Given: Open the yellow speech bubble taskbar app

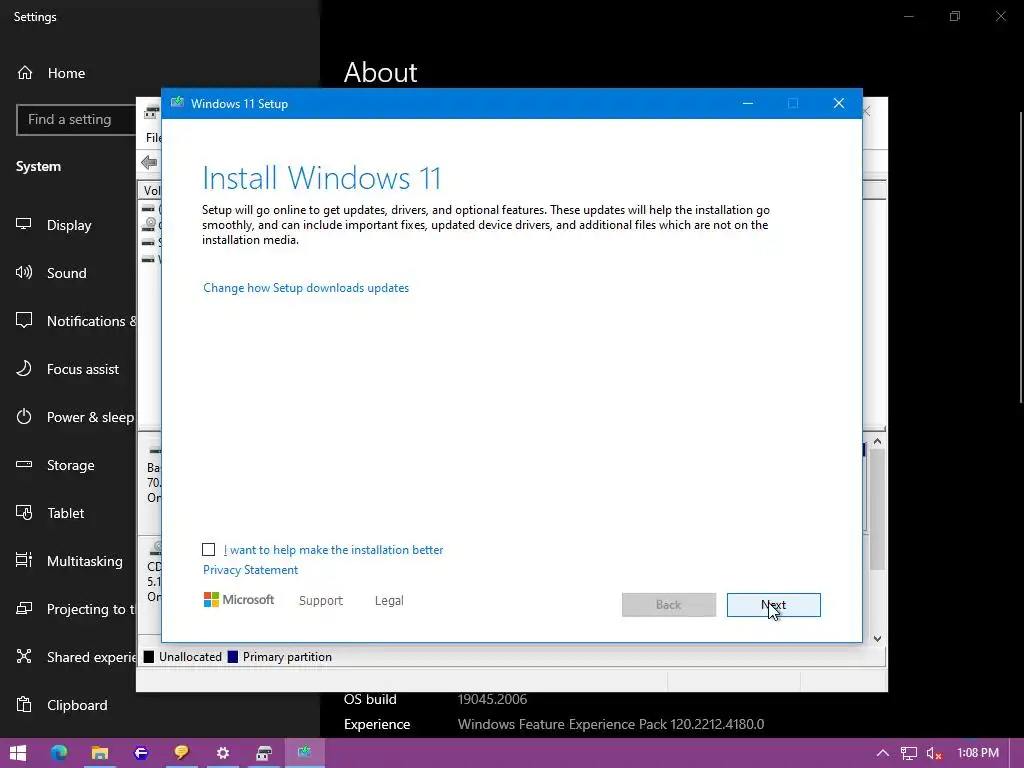Looking at the screenshot, I should [x=182, y=753].
